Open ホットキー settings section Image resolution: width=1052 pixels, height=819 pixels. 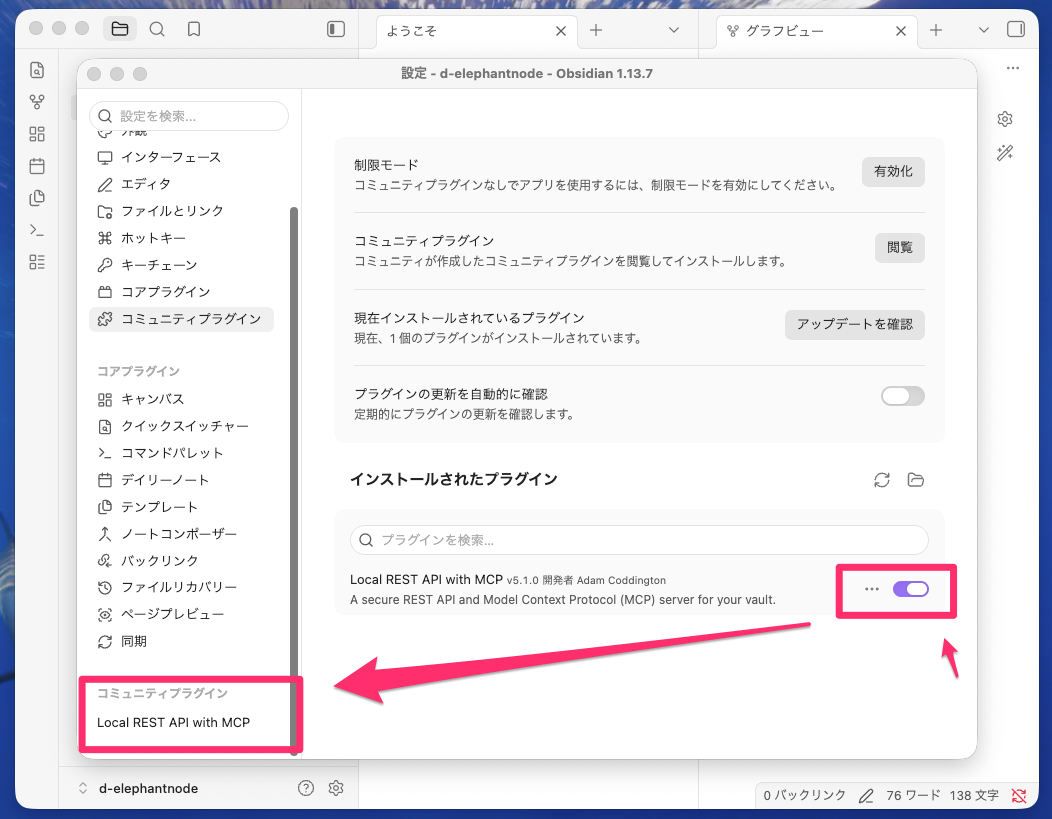point(181,238)
